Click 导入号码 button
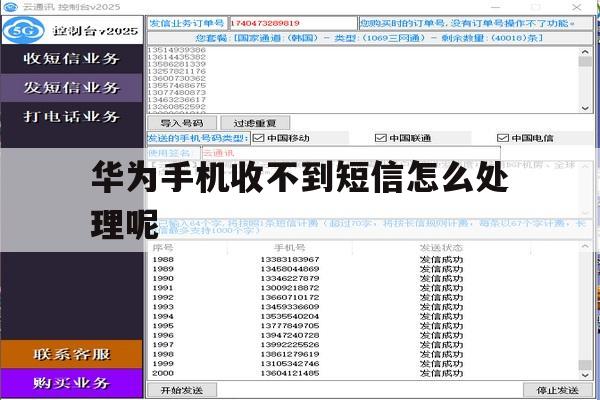 [182, 123]
